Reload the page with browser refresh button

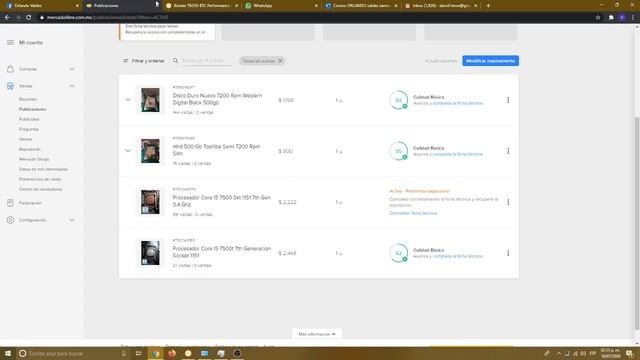click(29, 18)
